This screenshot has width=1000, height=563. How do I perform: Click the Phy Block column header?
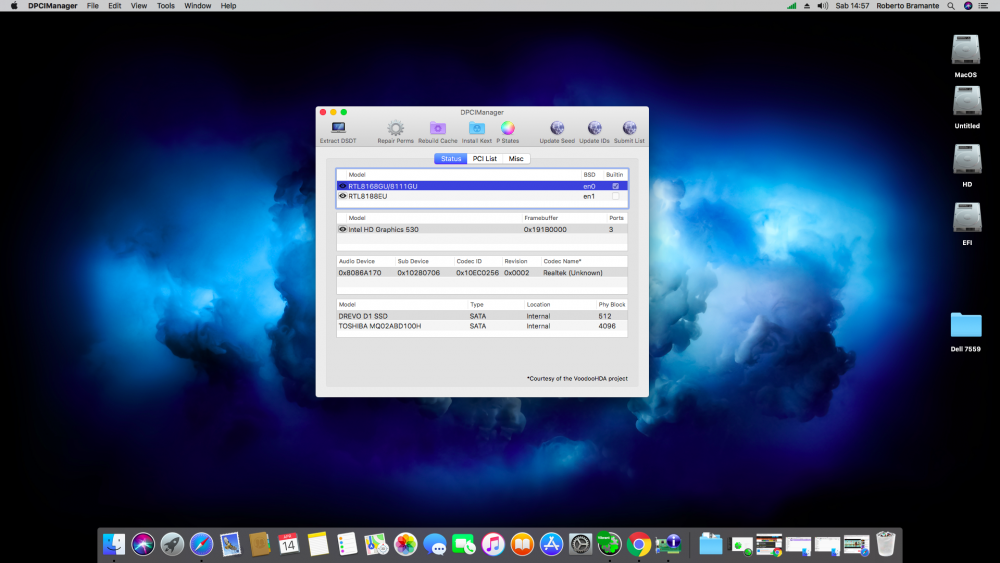pos(612,305)
